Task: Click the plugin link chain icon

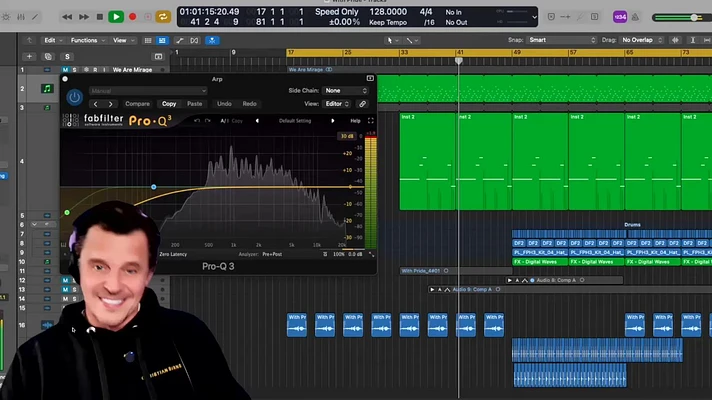Action: [x=362, y=104]
